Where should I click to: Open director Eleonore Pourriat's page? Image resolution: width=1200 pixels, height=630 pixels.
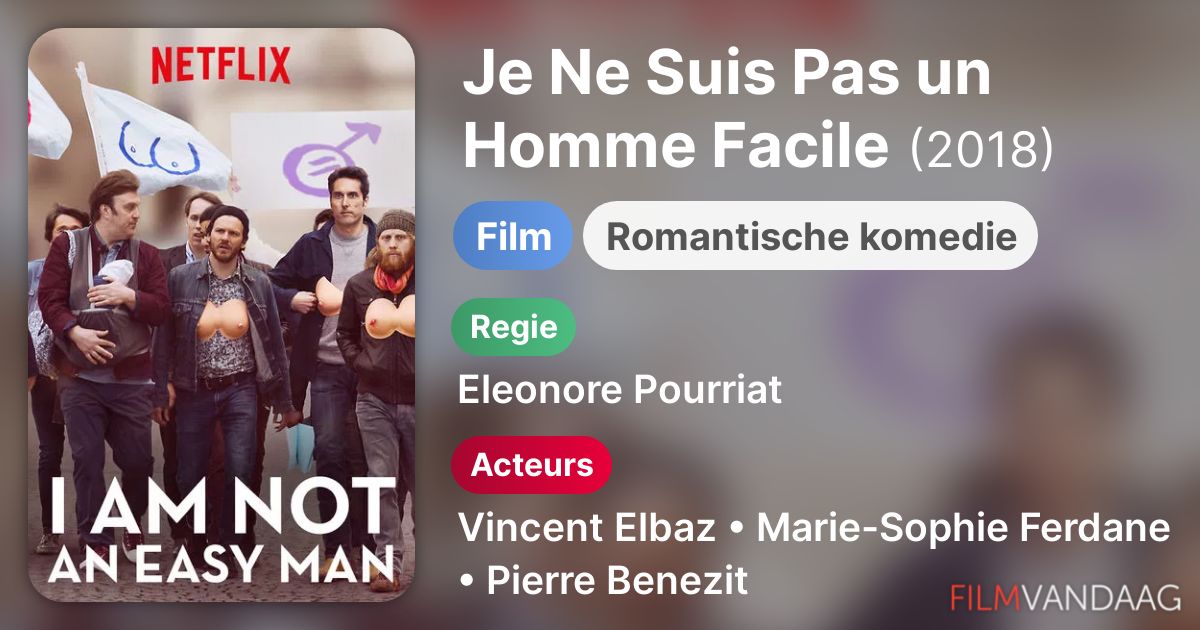coord(619,391)
